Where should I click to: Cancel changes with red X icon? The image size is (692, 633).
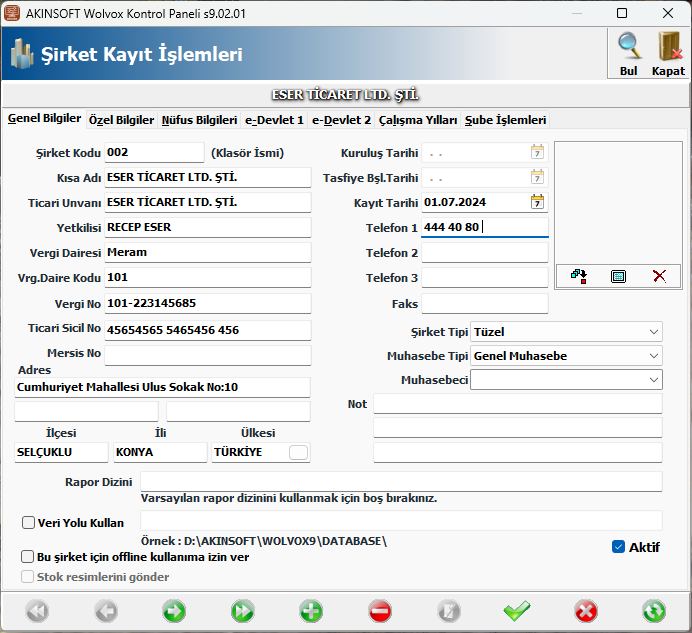click(x=586, y=611)
